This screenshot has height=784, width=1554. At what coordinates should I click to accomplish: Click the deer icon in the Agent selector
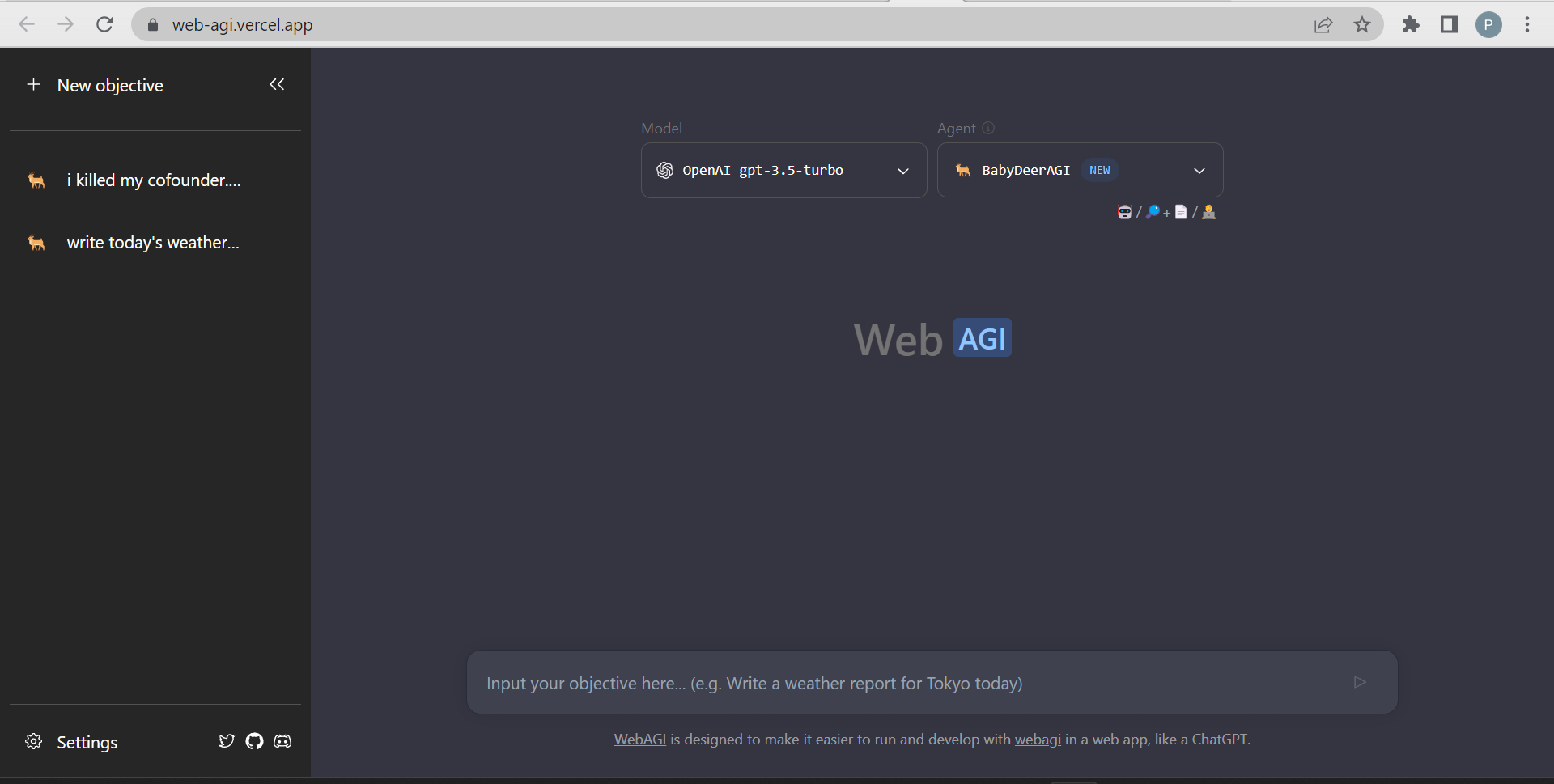pyautogui.click(x=962, y=171)
